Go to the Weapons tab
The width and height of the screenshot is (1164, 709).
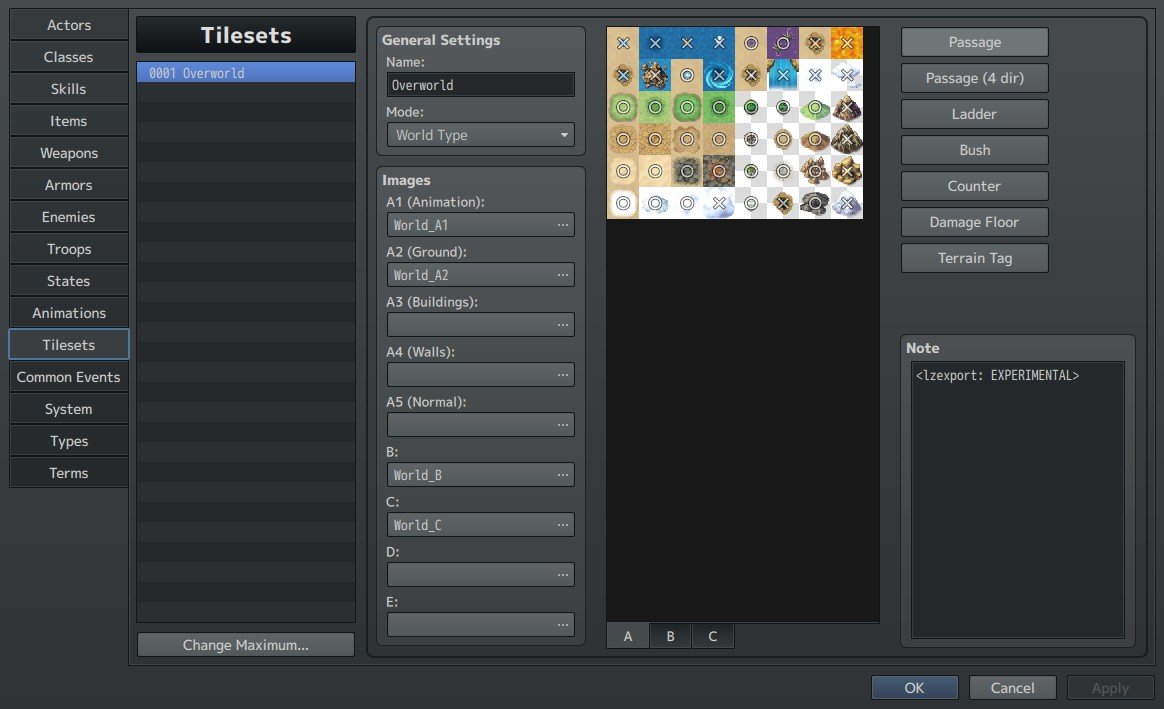click(x=68, y=153)
